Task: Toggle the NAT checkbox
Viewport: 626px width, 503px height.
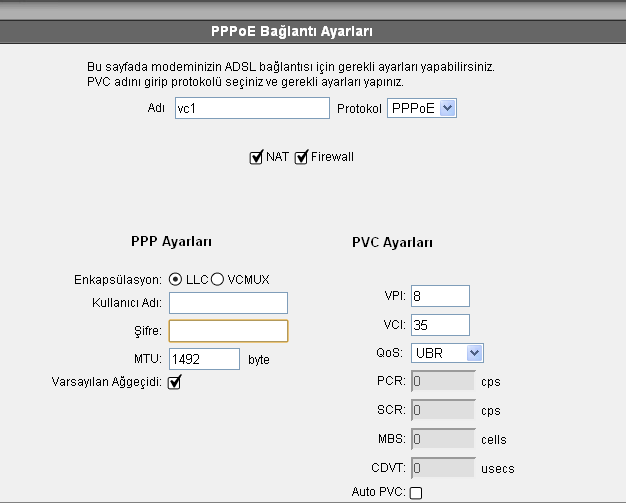Action: tap(256, 157)
